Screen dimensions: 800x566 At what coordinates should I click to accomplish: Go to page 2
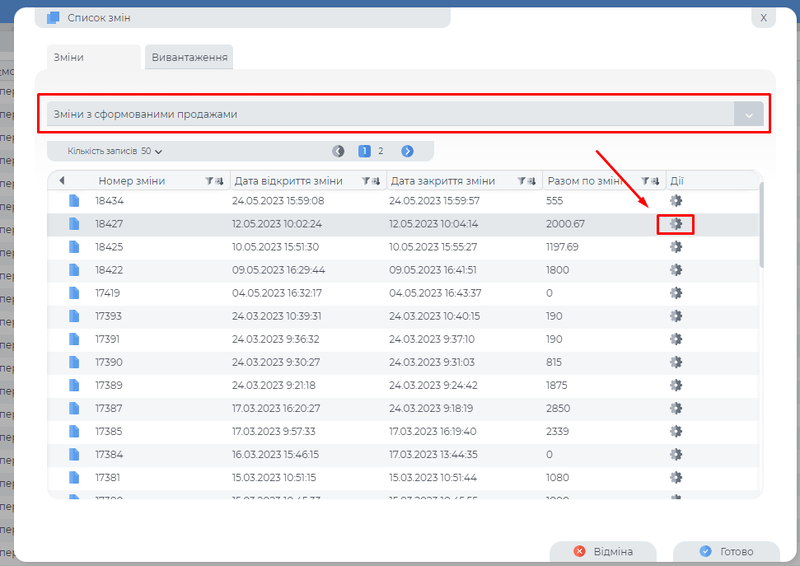(x=380, y=151)
